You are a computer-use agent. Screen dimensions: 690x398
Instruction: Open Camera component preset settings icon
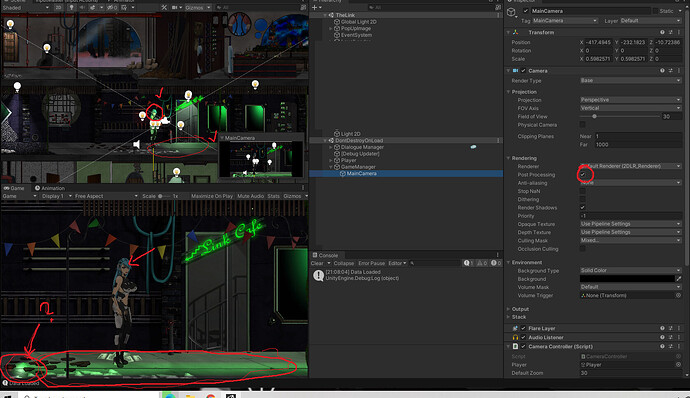(671, 70)
